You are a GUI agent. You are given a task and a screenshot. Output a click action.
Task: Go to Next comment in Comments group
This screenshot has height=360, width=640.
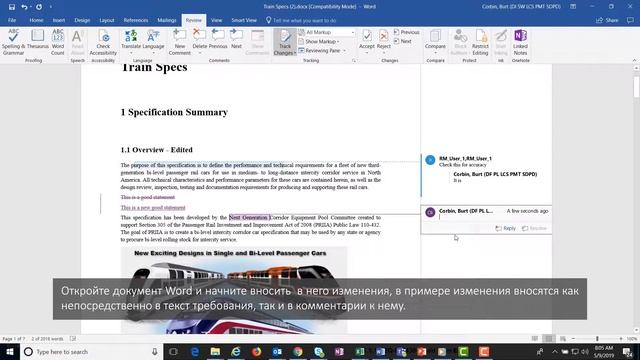(236, 40)
